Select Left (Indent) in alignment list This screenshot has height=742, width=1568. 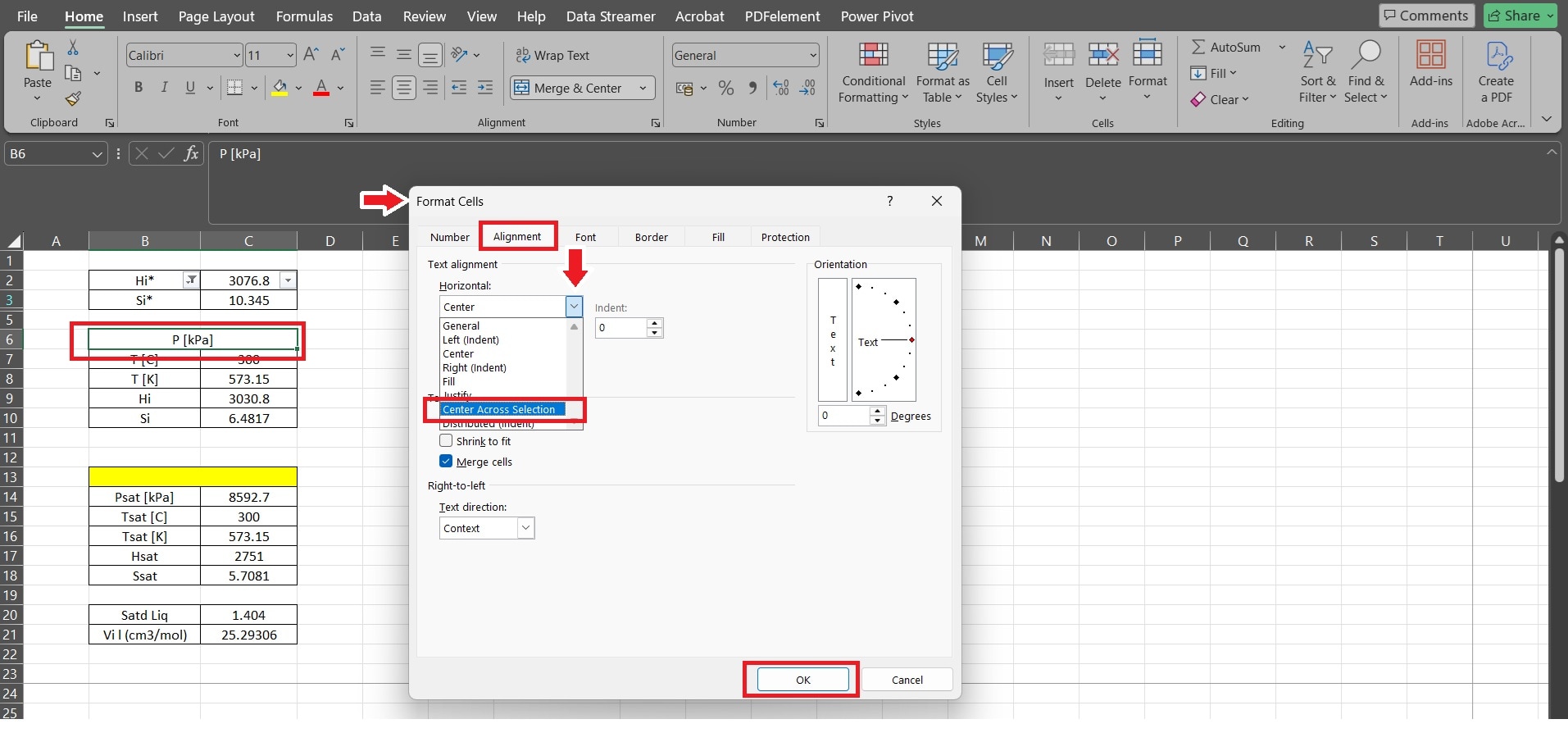pyautogui.click(x=470, y=339)
